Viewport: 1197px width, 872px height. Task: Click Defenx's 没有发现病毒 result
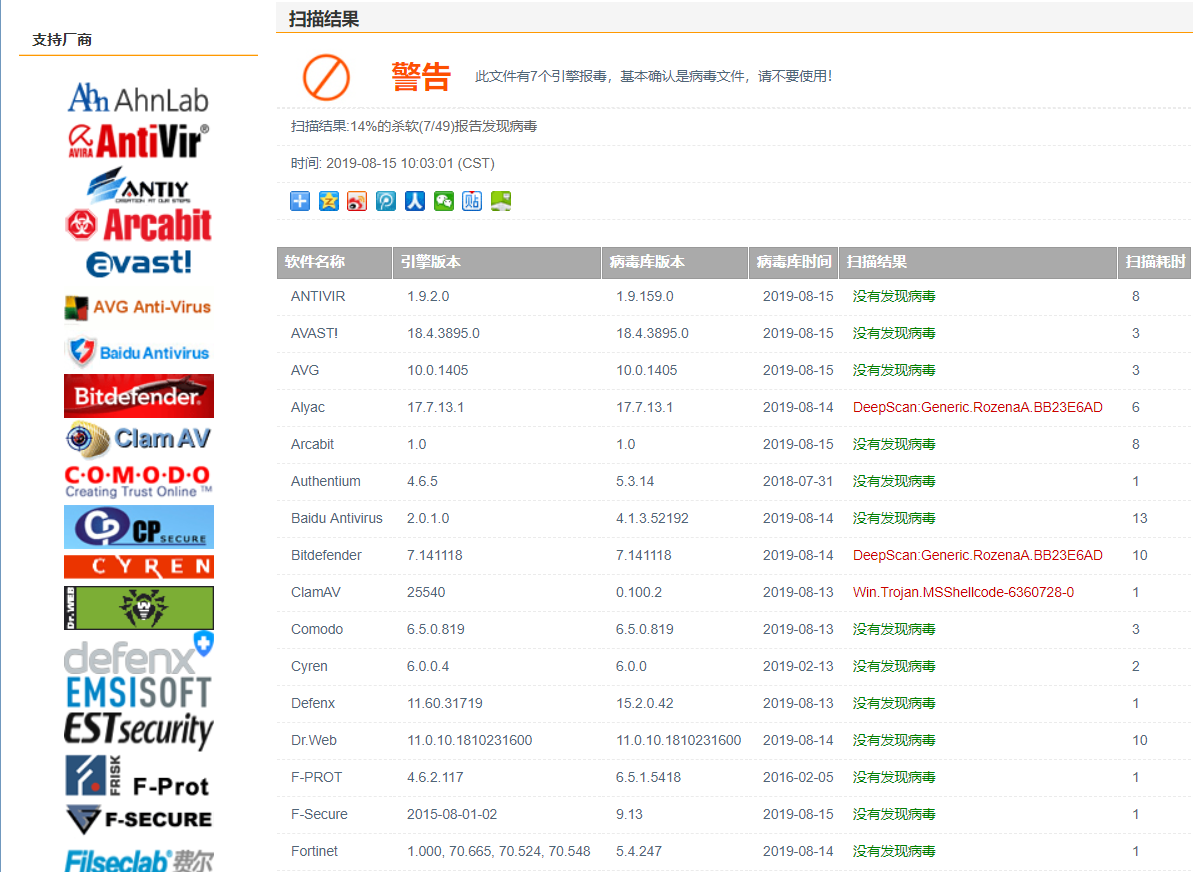click(x=894, y=703)
